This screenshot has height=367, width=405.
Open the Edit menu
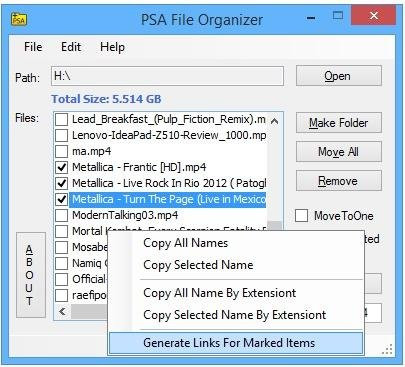[x=71, y=47]
